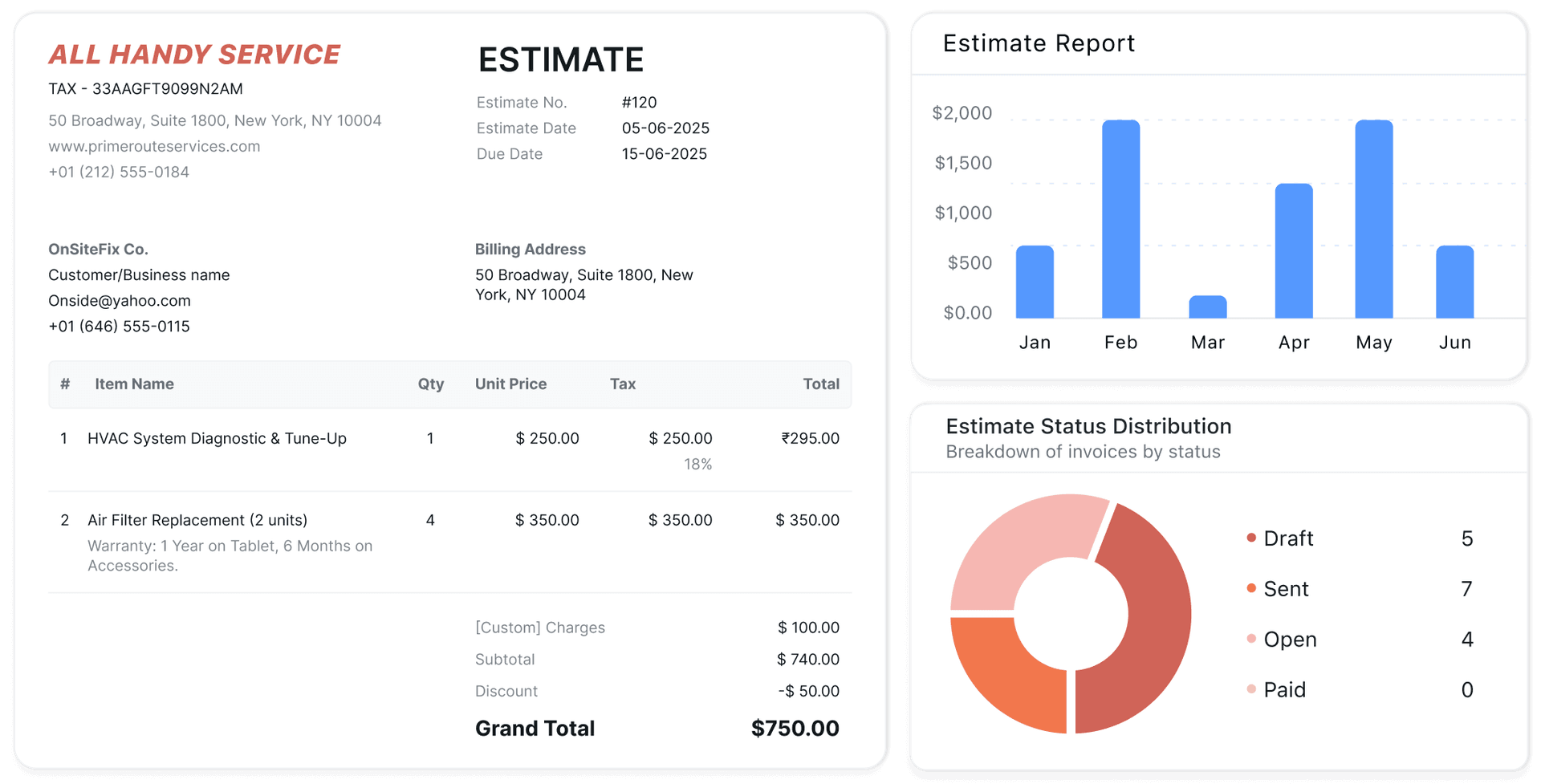Screen dimensions: 1541x784
Task: Select the January bar in Estimate Report
Action: [1035, 282]
